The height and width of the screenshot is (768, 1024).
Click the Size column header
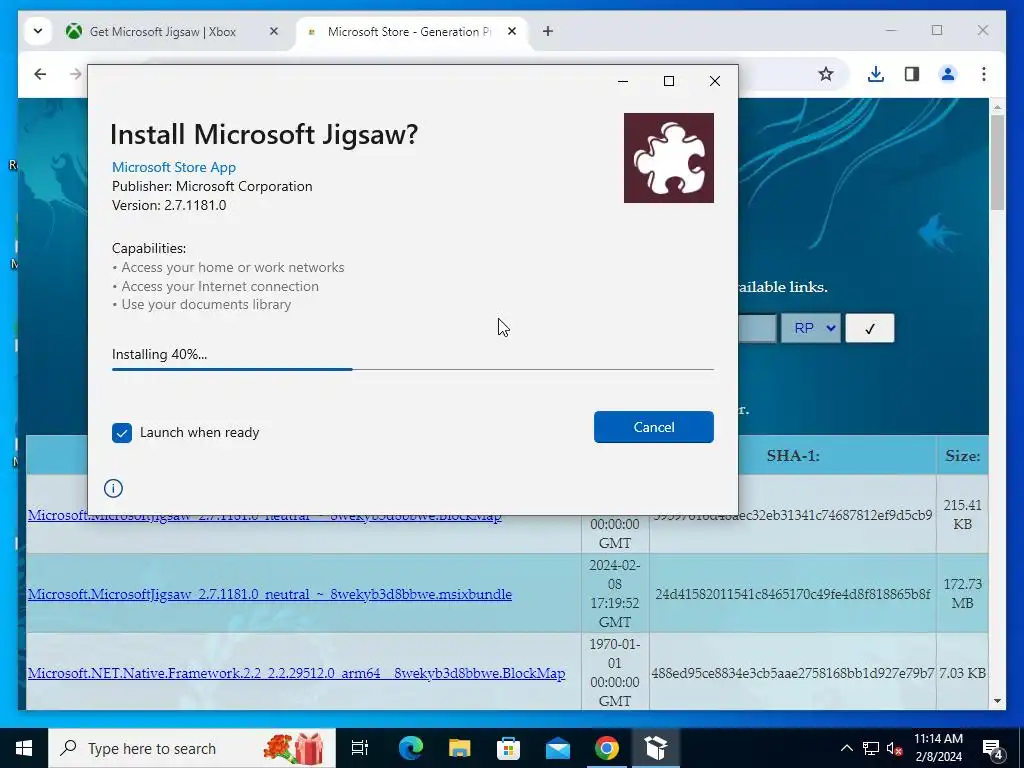click(x=963, y=455)
